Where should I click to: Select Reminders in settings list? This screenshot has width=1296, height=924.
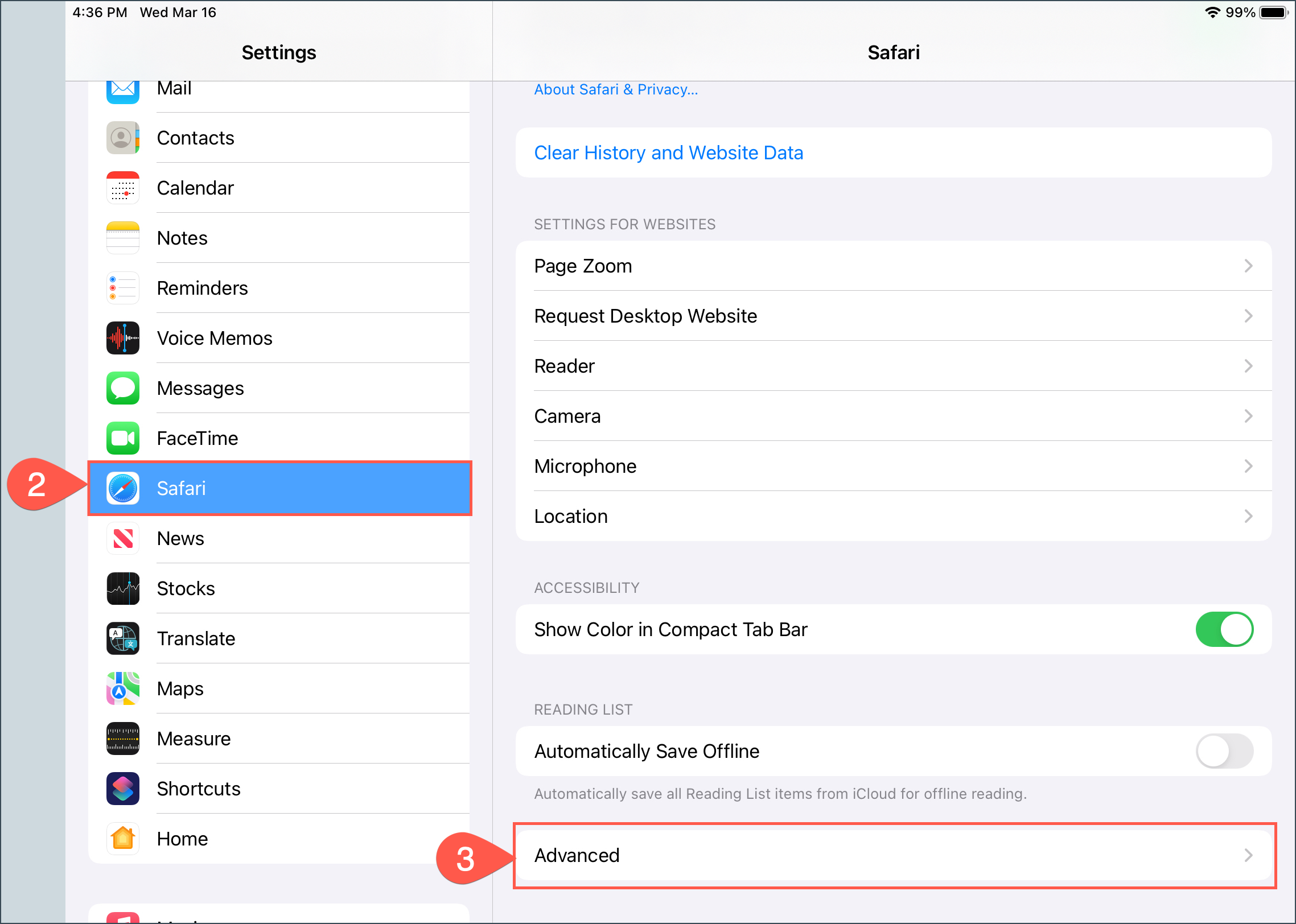point(279,288)
